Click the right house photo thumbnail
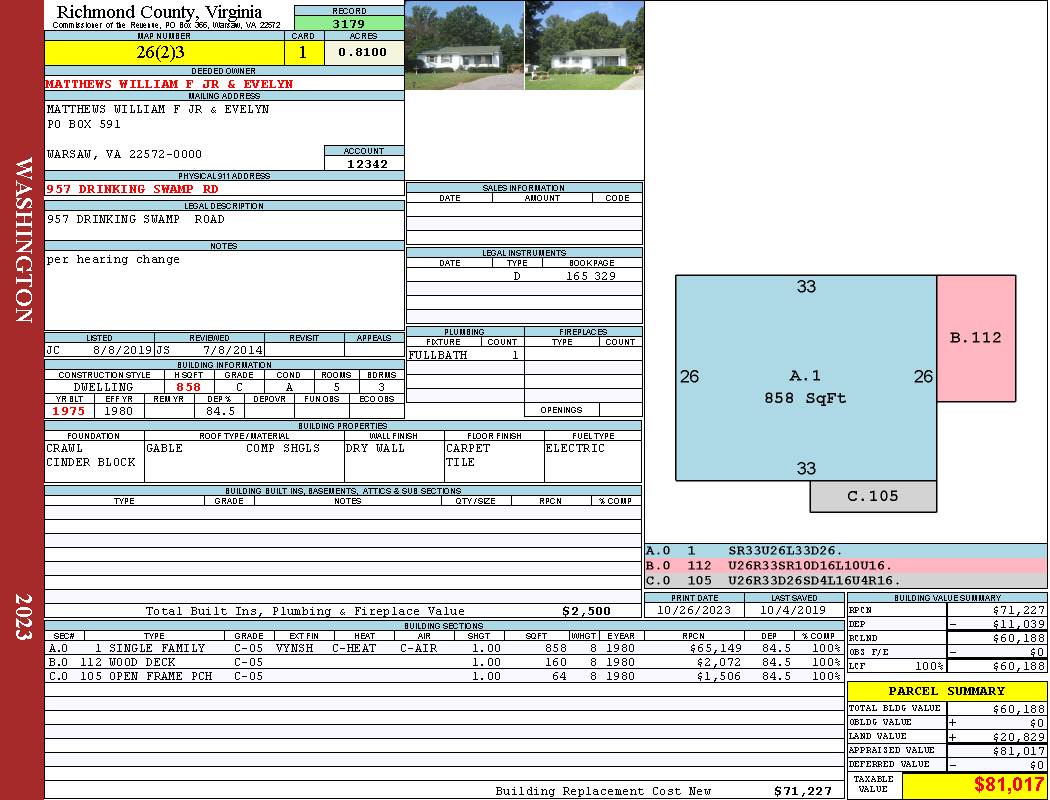The image size is (1050, 800). click(x=583, y=46)
